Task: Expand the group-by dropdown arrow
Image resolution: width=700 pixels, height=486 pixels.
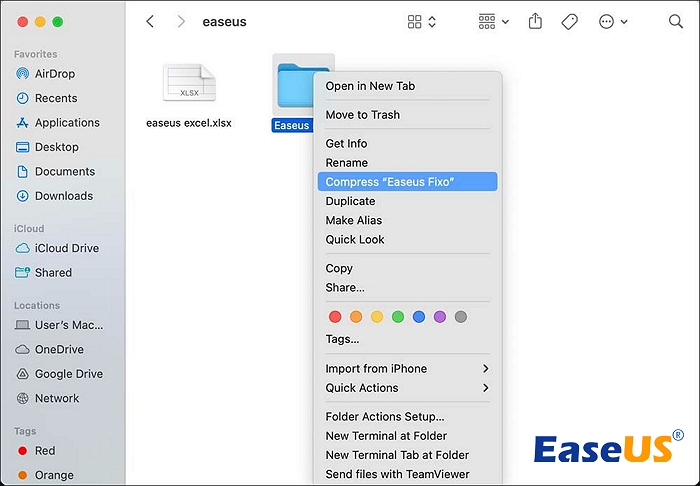Action: coord(505,21)
